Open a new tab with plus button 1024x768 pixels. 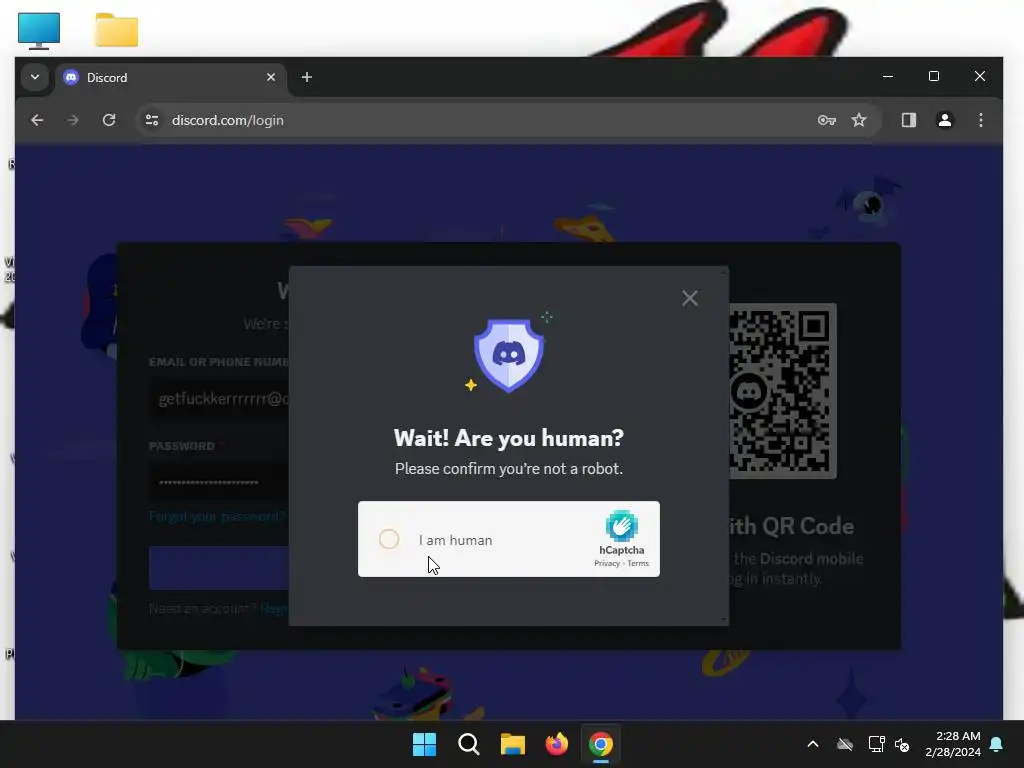[306, 77]
